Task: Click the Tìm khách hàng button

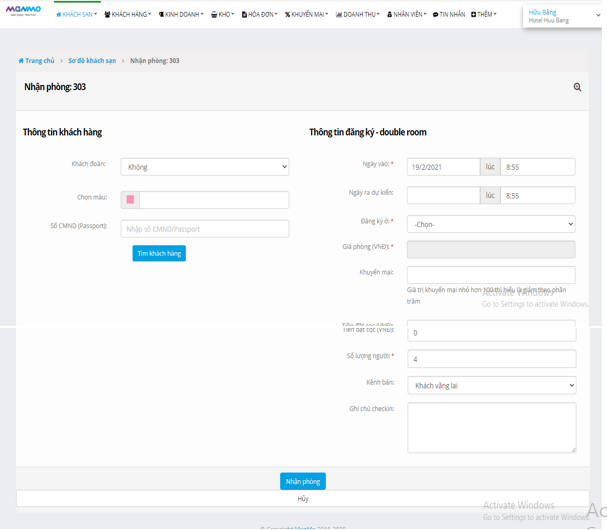Action: pos(159,254)
